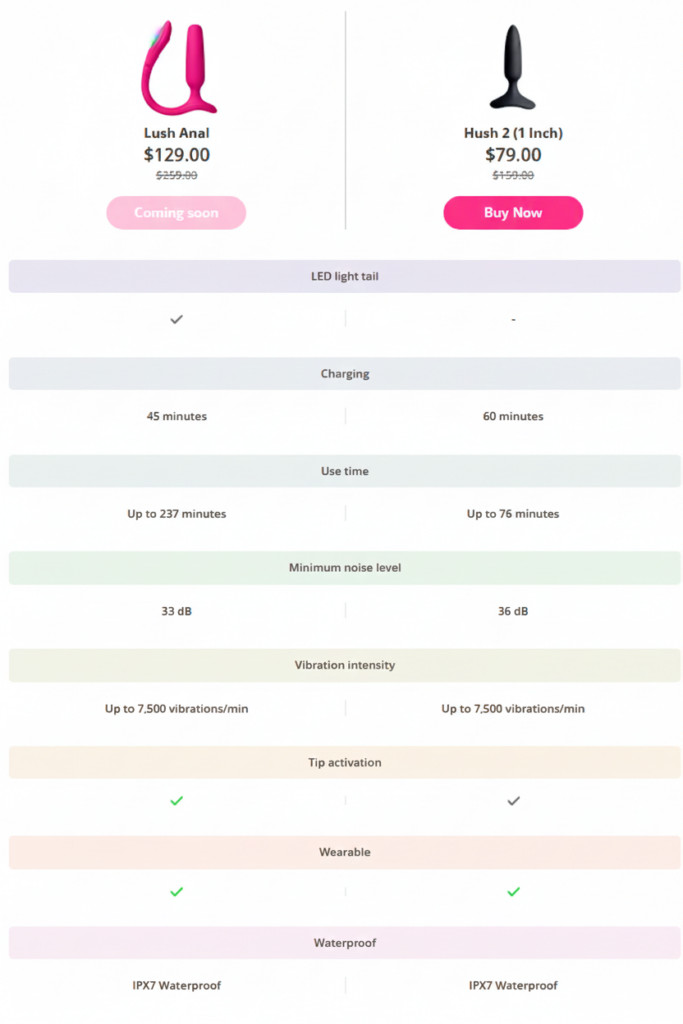Click the Tip activation checkmark under Lush Anal

click(177, 801)
